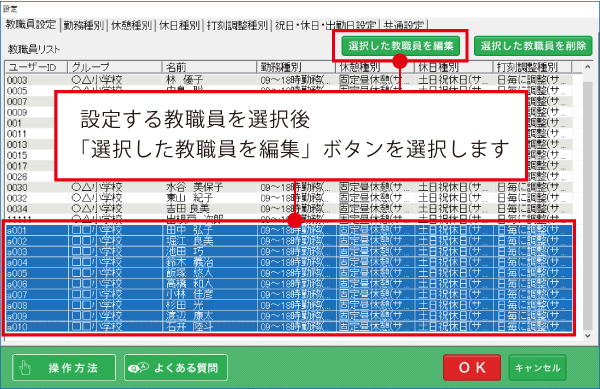Click the hand icon on 操作方法 button
The image size is (600, 389).
[25, 368]
